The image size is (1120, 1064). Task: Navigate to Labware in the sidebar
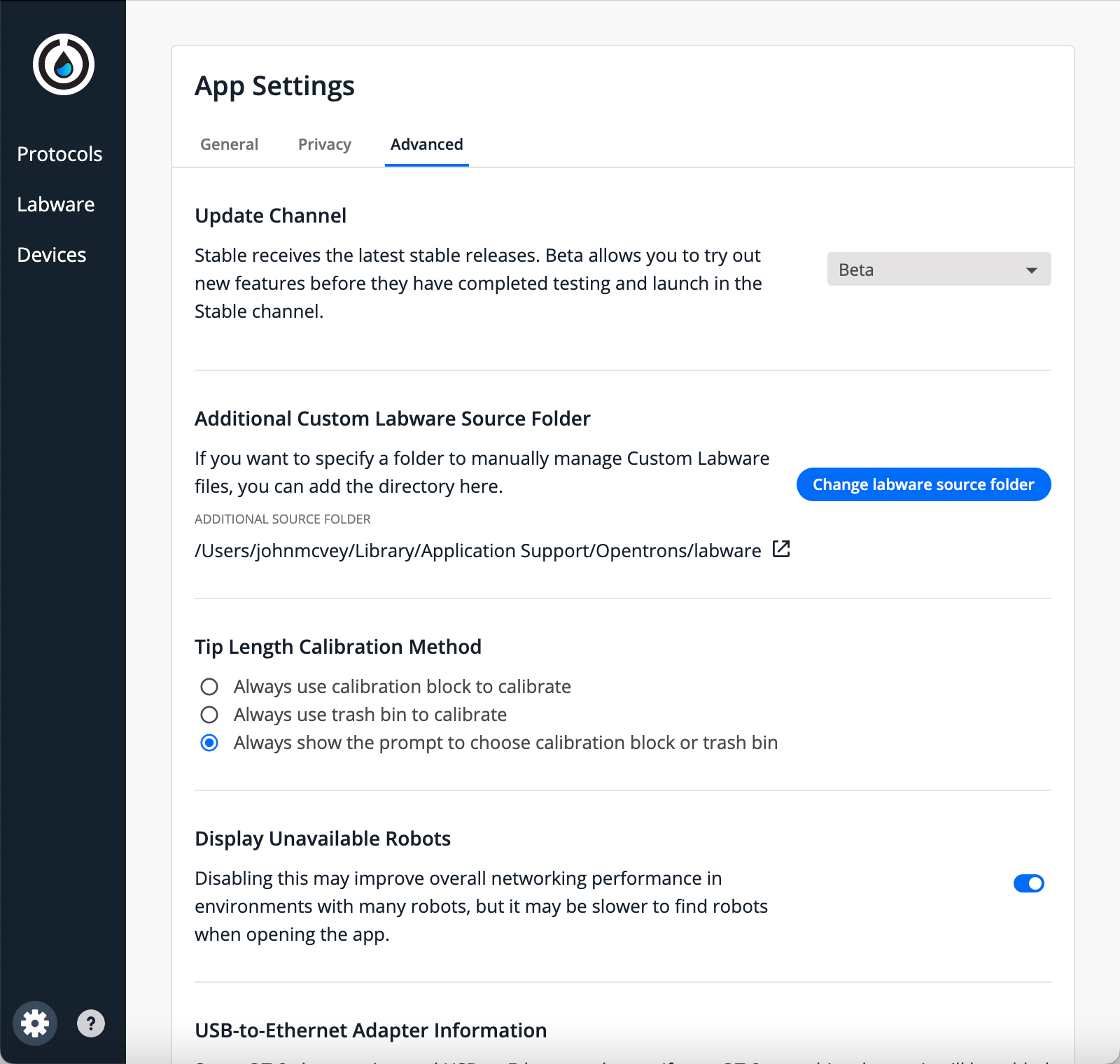56,204
